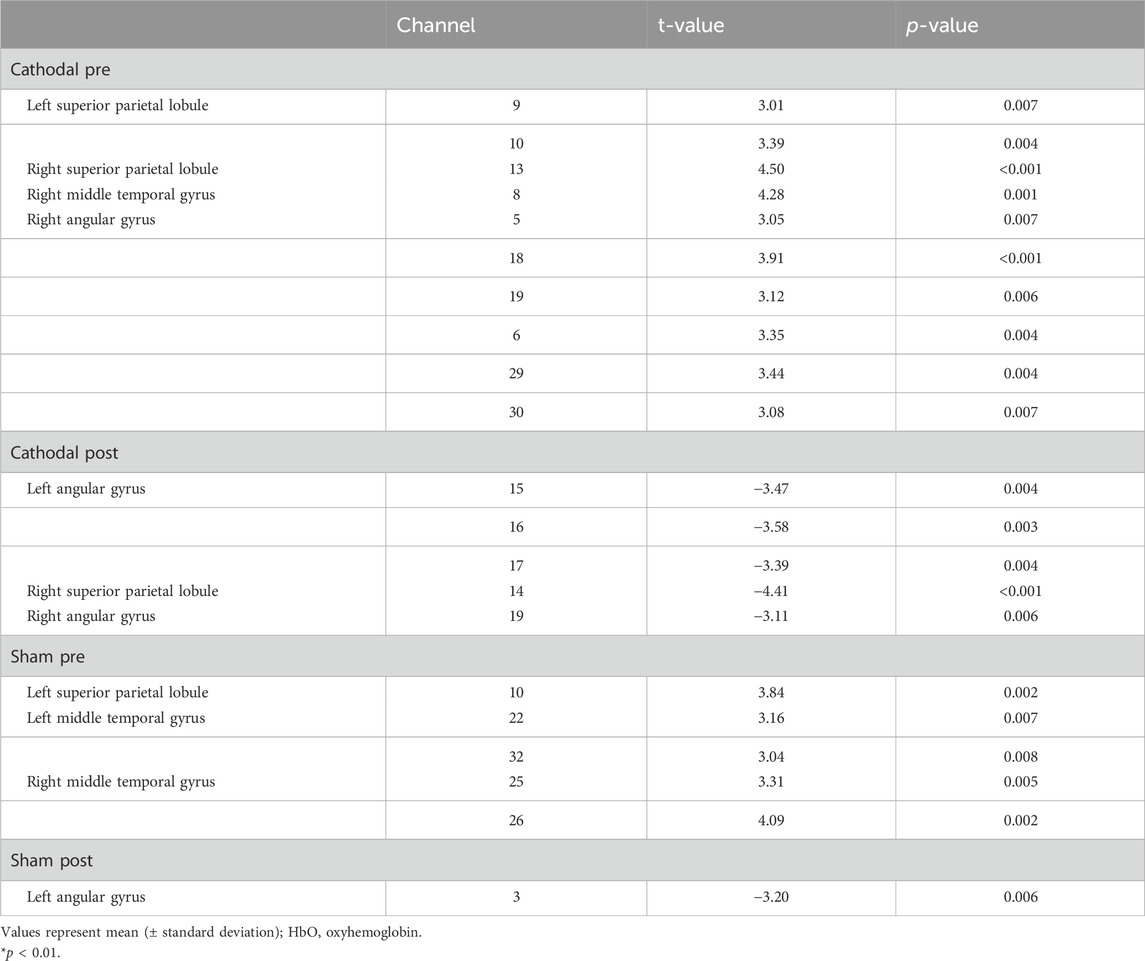Click the t-value cell showing 4.09
Image resolution: width=1145 pixels, height=961 pixels.
pyautogui.click(x=770, y=820)
